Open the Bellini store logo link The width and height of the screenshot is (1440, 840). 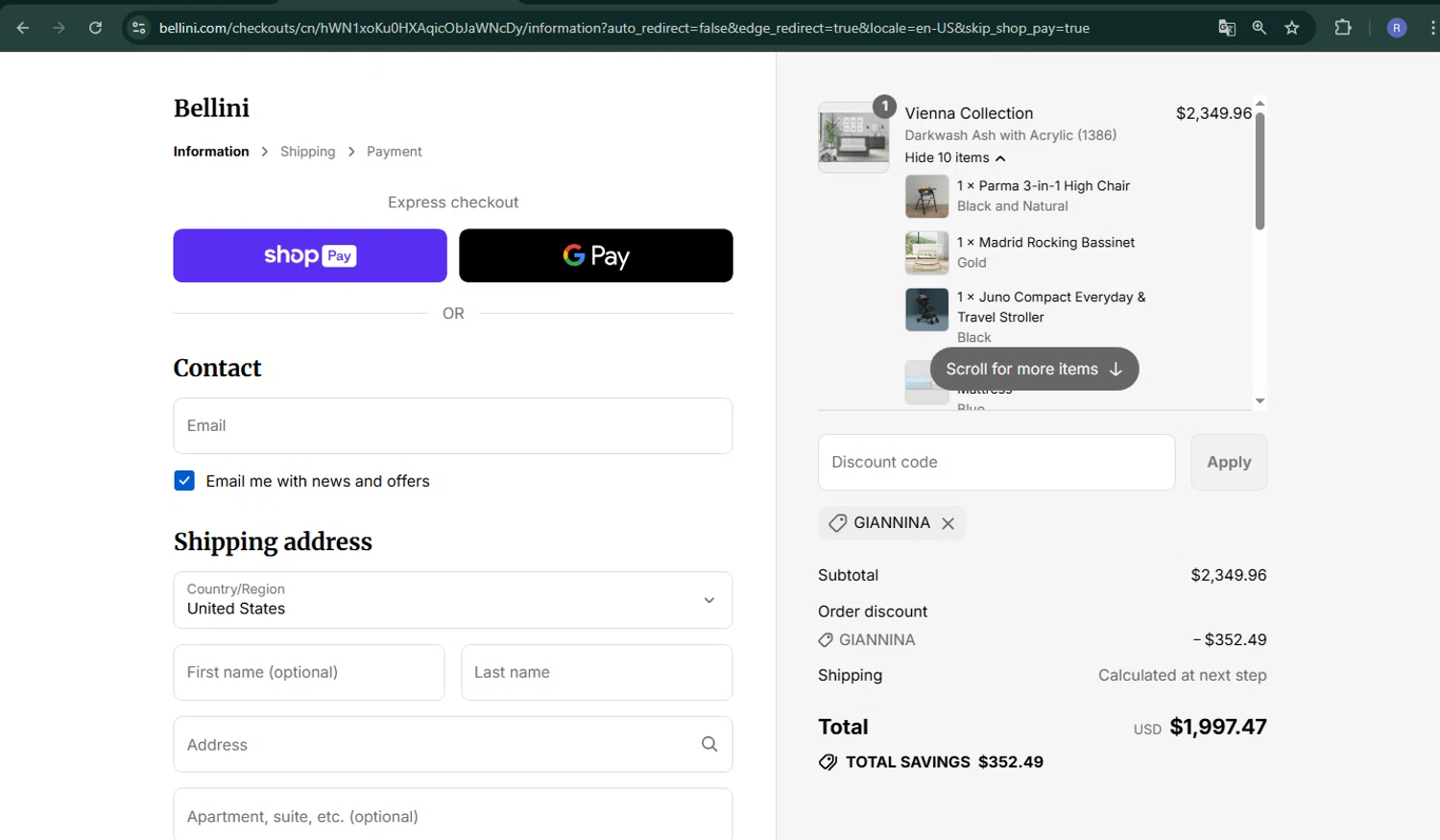coord(211,108)
